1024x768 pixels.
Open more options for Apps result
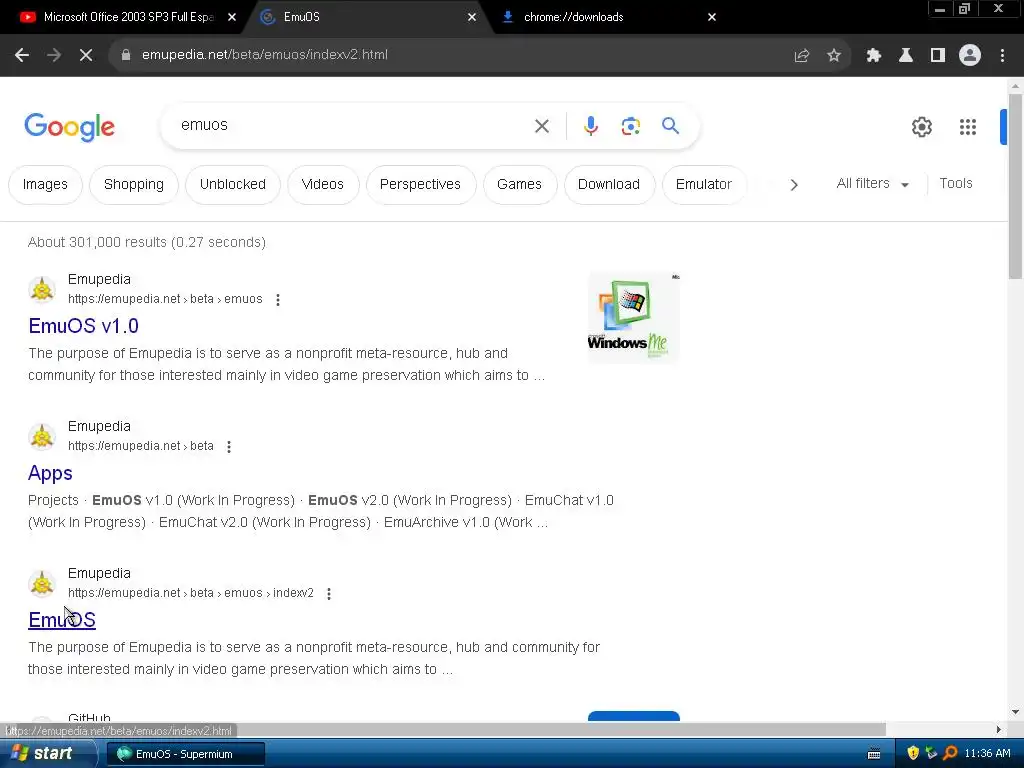coord(229,447)
